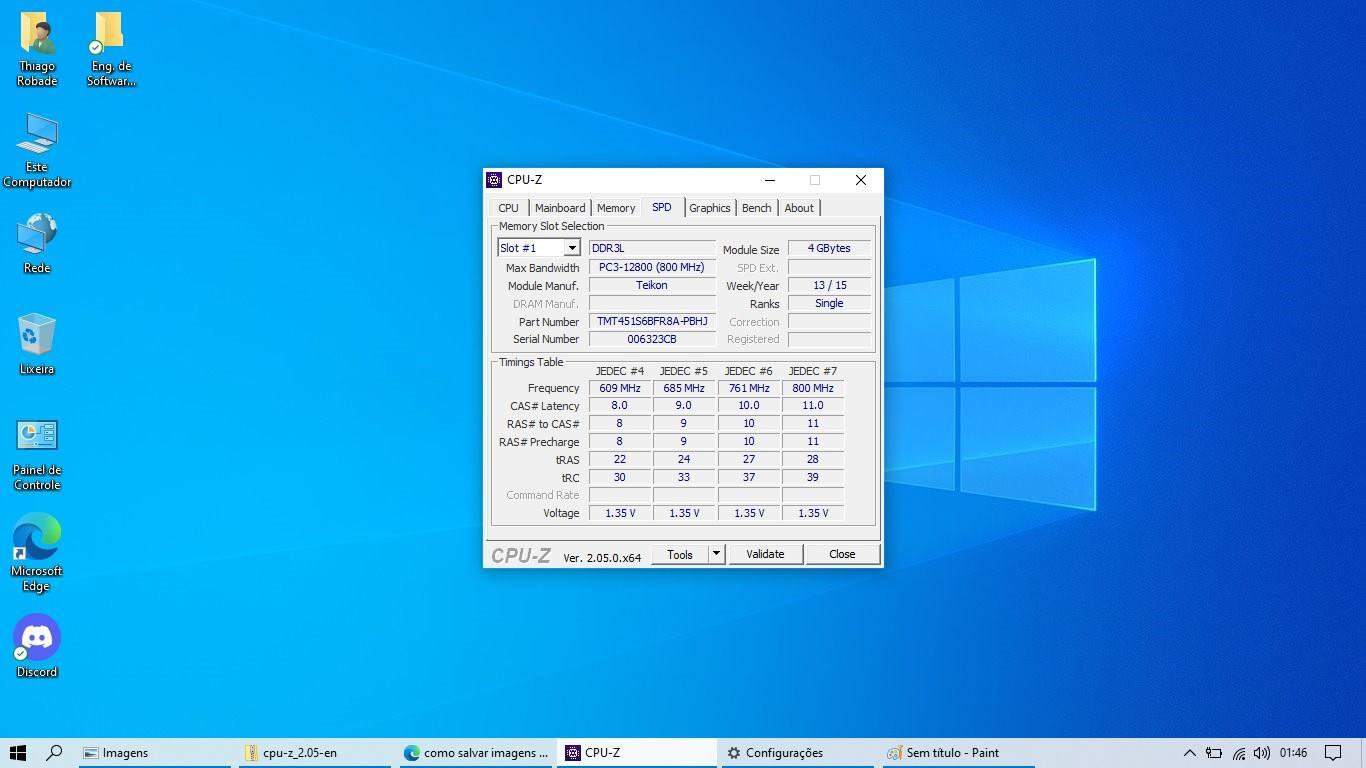Click the Close button in CPU-Z
The image size is (1366, 768).
(842, 554)
